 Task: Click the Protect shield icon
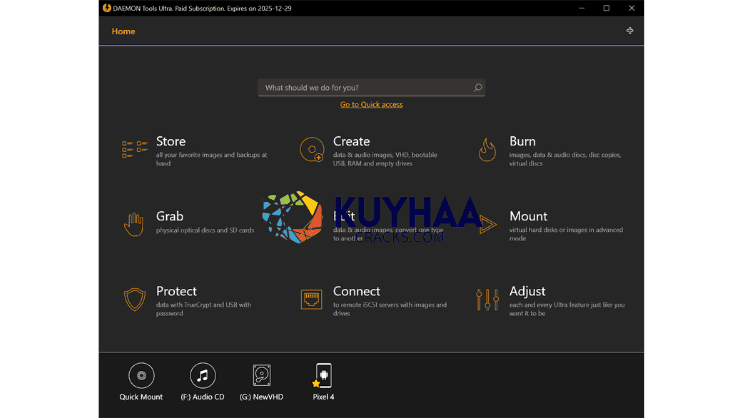(135, 300)
